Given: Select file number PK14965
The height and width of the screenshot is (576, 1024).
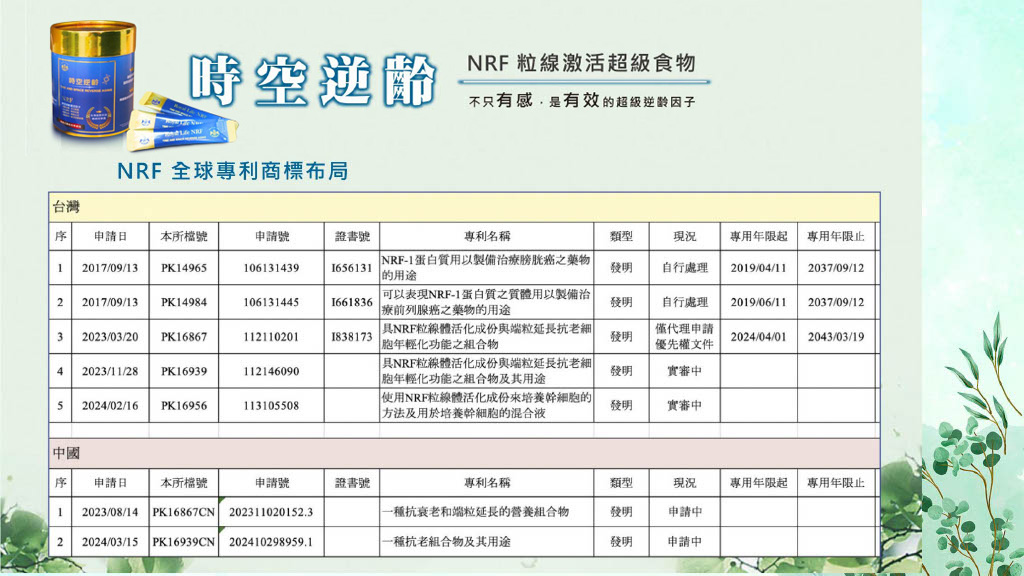Looking at the screenshot, I should click(x=184, y=268).
